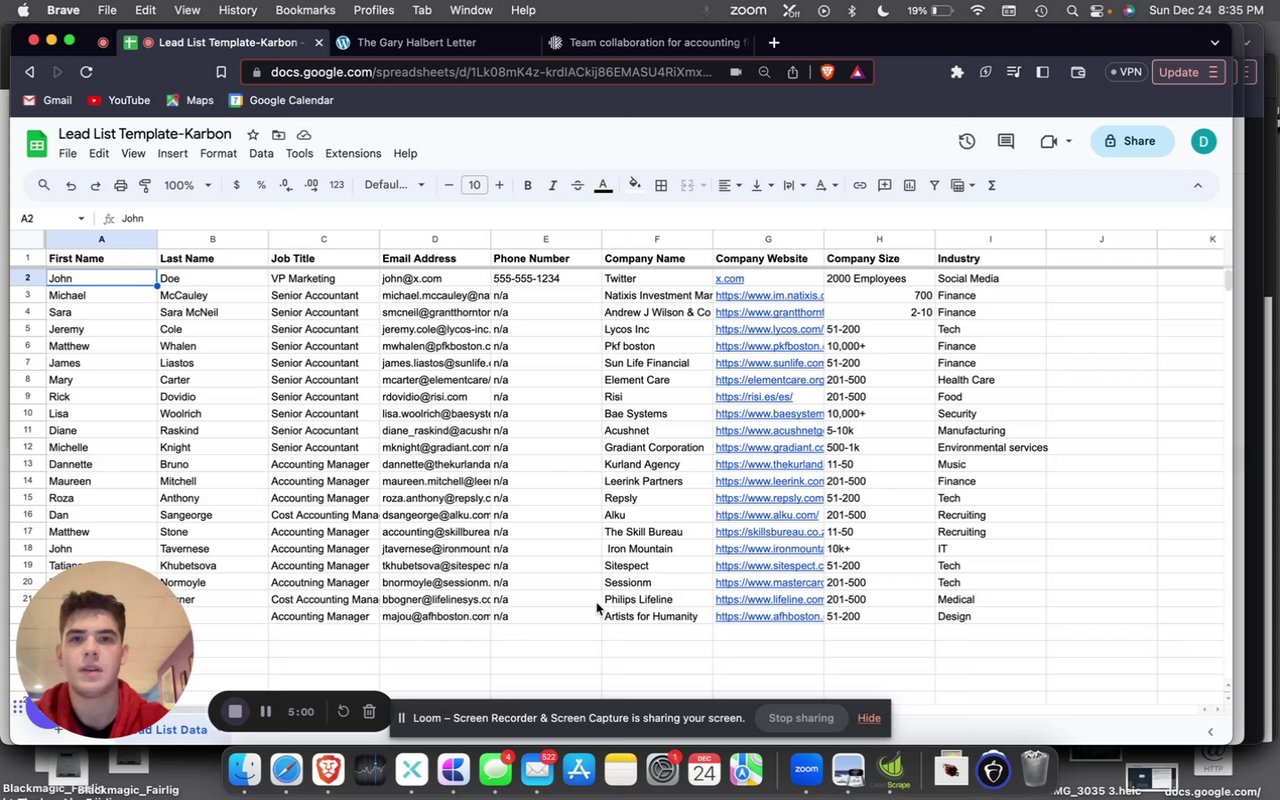Open the Insert menu in Sheets

(172, 154)
